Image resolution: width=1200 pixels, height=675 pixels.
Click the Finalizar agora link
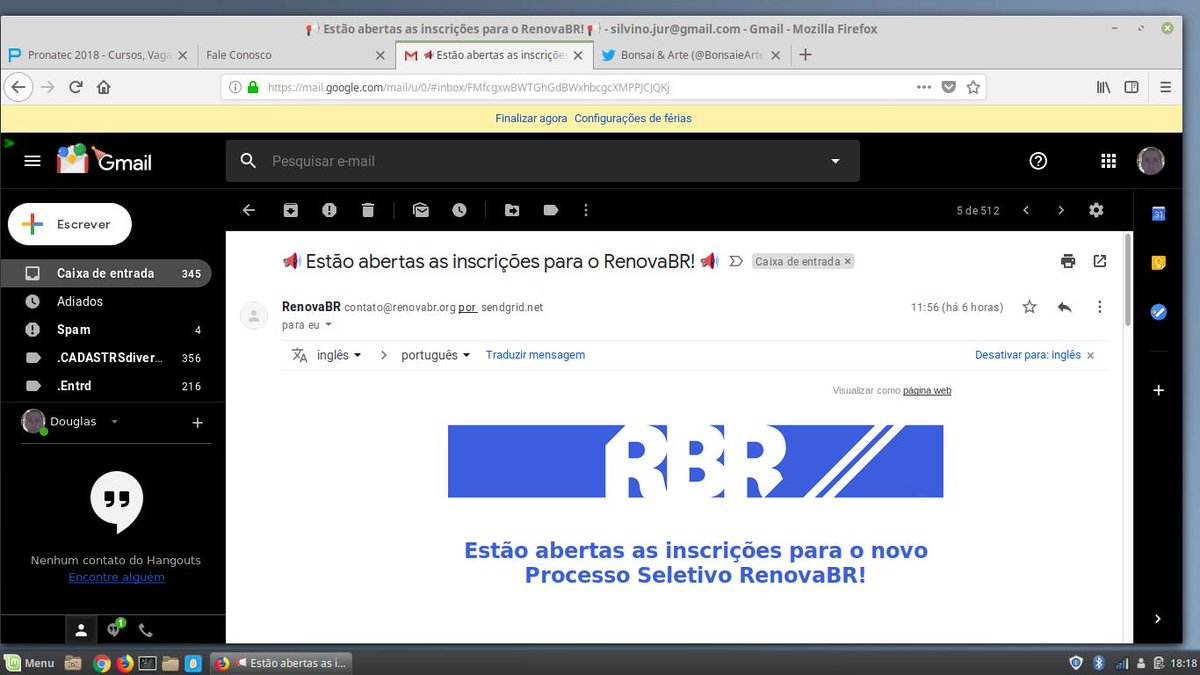pos(531,118)
